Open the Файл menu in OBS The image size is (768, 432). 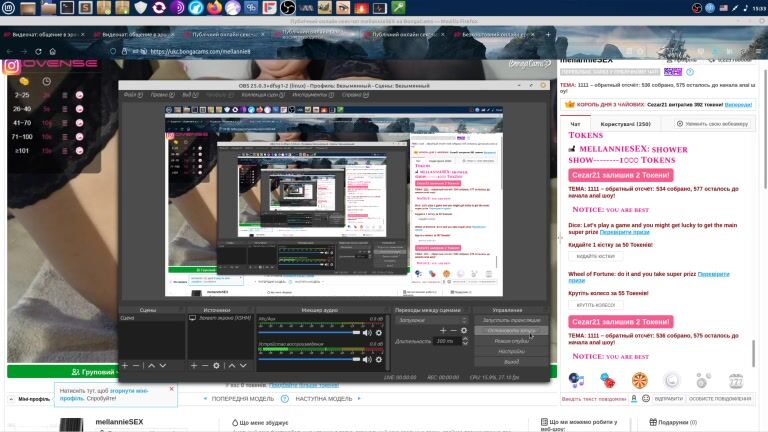pyautogui.click(x=129, y=97)
